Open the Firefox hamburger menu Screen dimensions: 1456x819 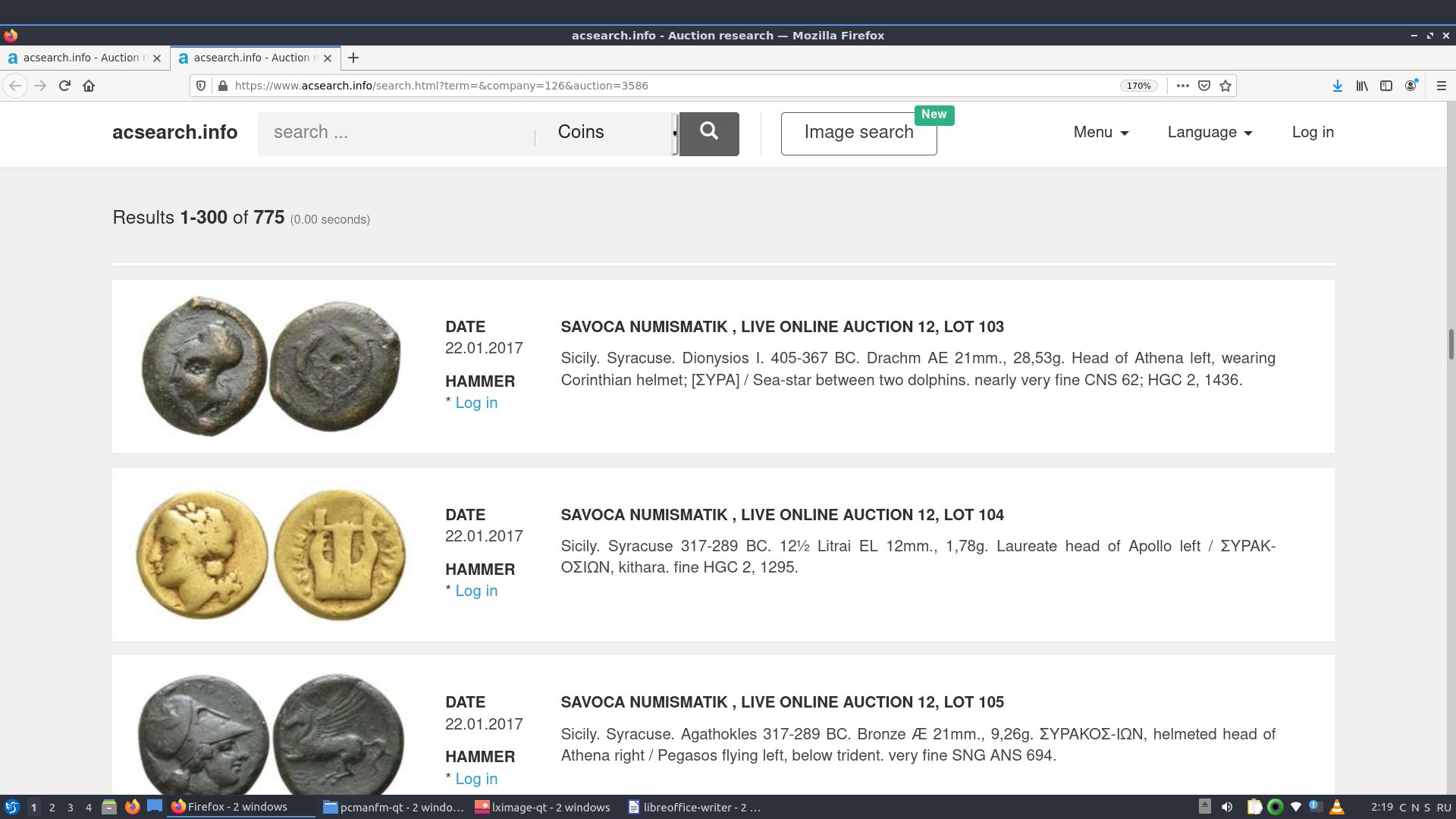[1442, 86]
